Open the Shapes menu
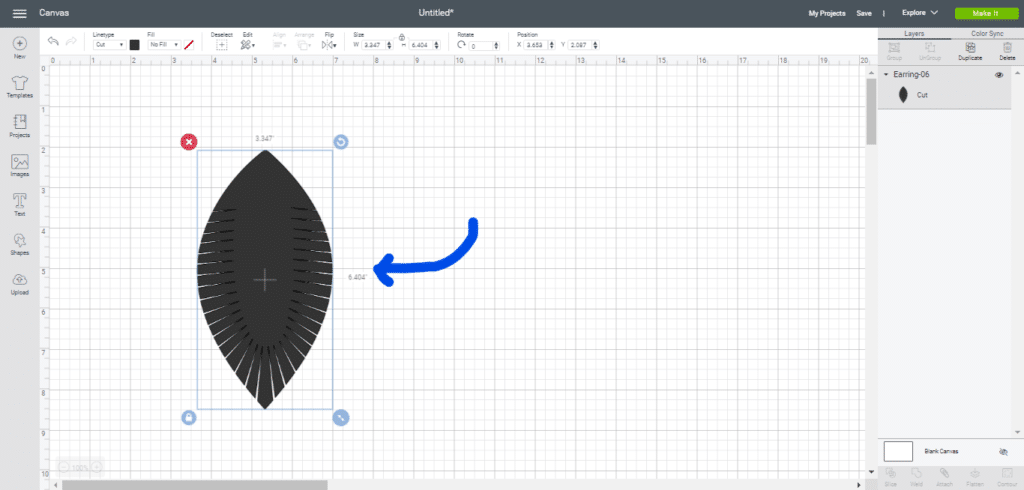 point(19,241)
